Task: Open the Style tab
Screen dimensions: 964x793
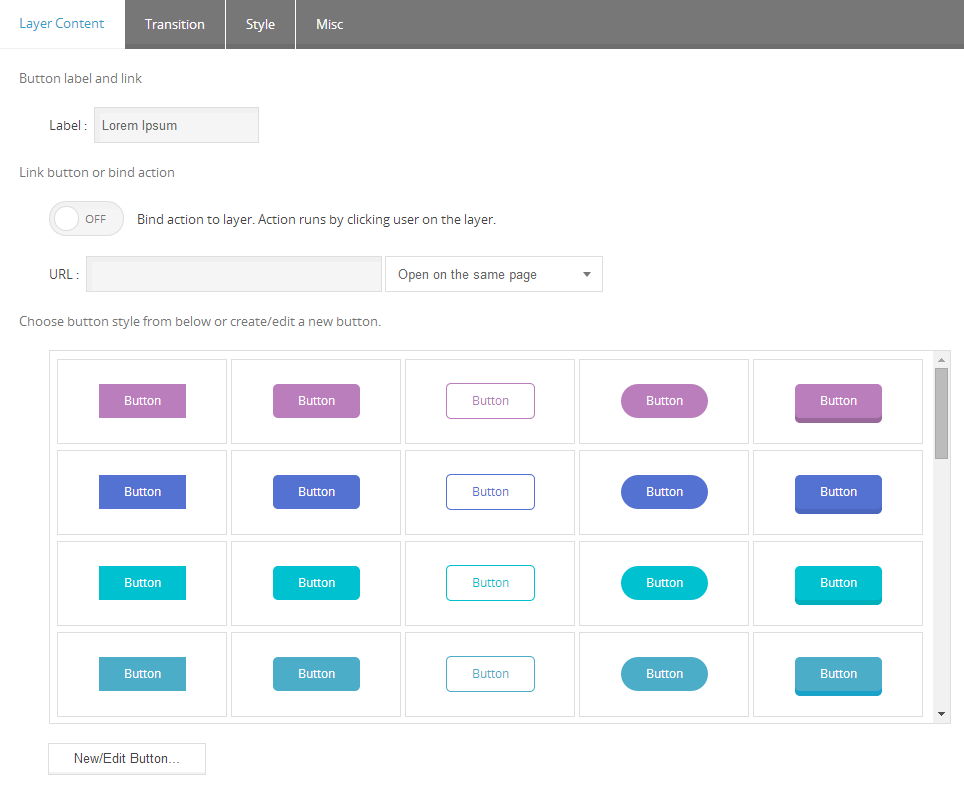Action: 260,24
